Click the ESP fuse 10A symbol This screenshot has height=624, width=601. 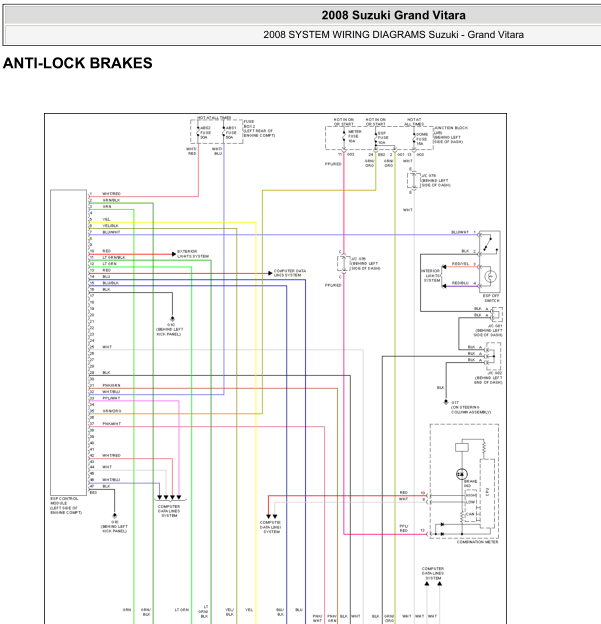(376, 137)
